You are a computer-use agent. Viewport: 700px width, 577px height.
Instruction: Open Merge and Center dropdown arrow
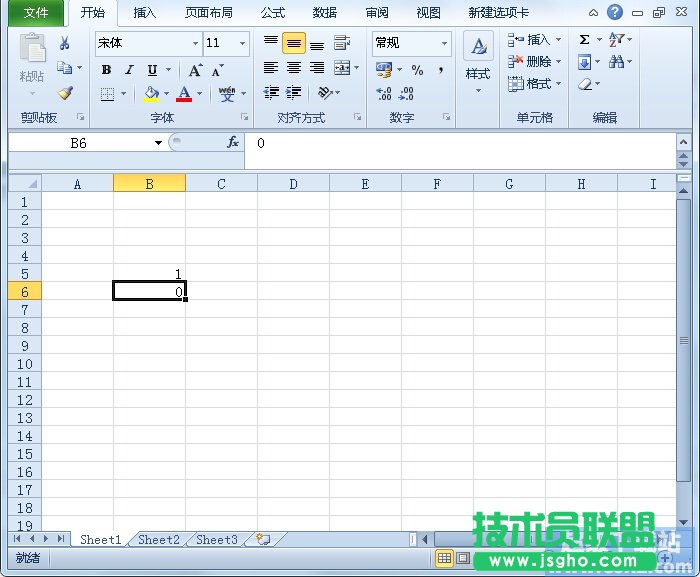[356, 68]
